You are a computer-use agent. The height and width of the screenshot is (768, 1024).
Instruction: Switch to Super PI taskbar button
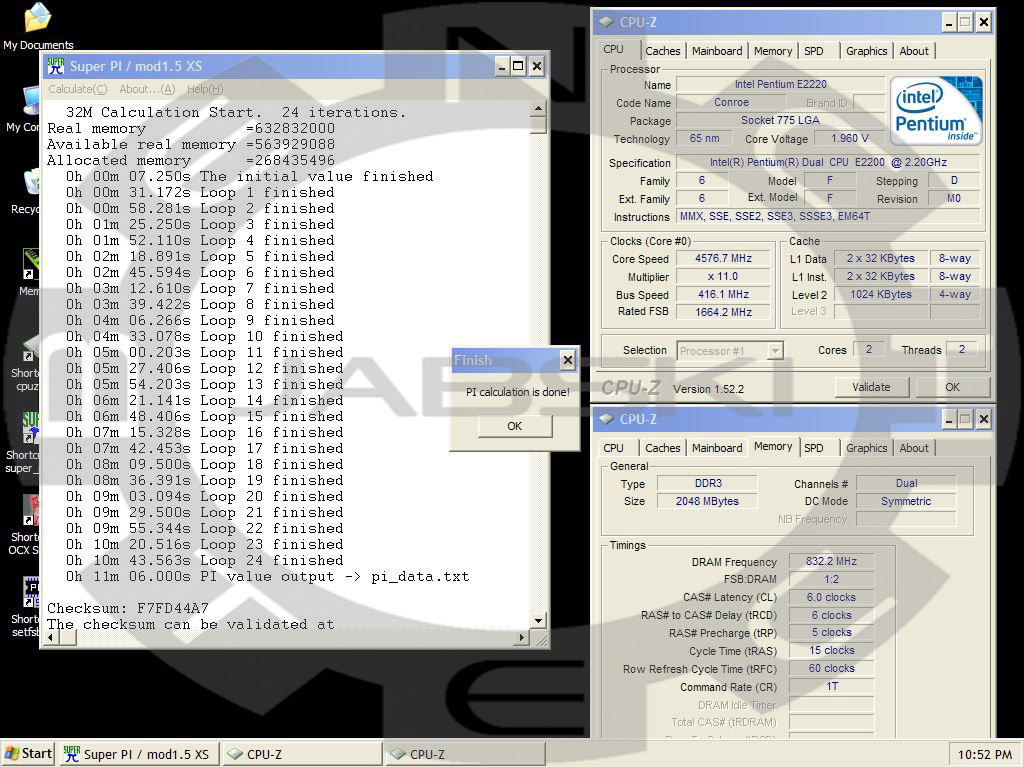pos(138,754)
